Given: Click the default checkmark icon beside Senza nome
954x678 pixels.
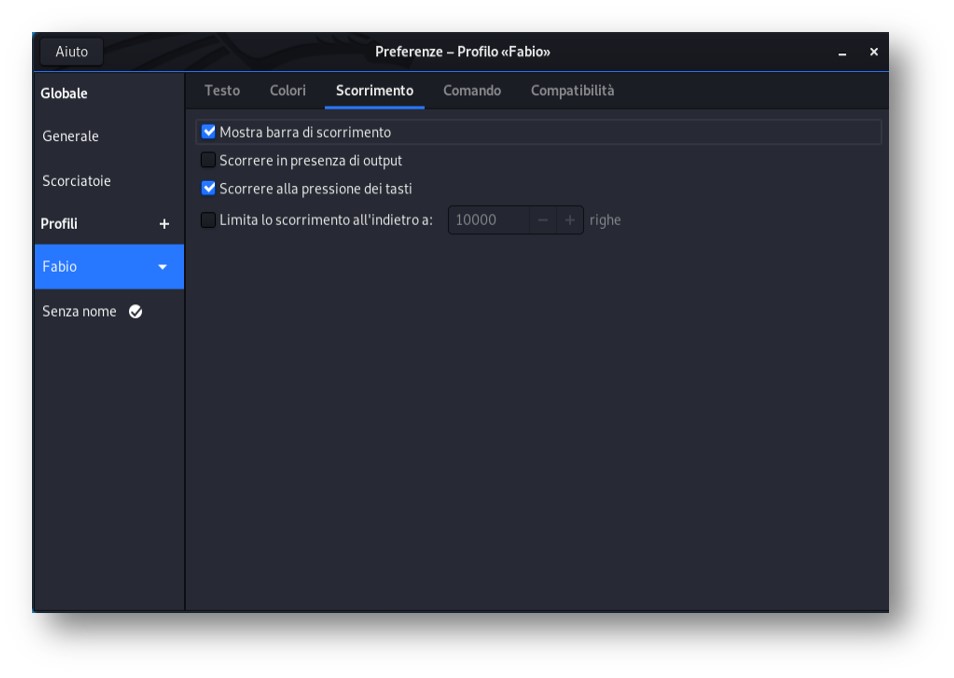Looking at the screenshot, I should 136,312.
